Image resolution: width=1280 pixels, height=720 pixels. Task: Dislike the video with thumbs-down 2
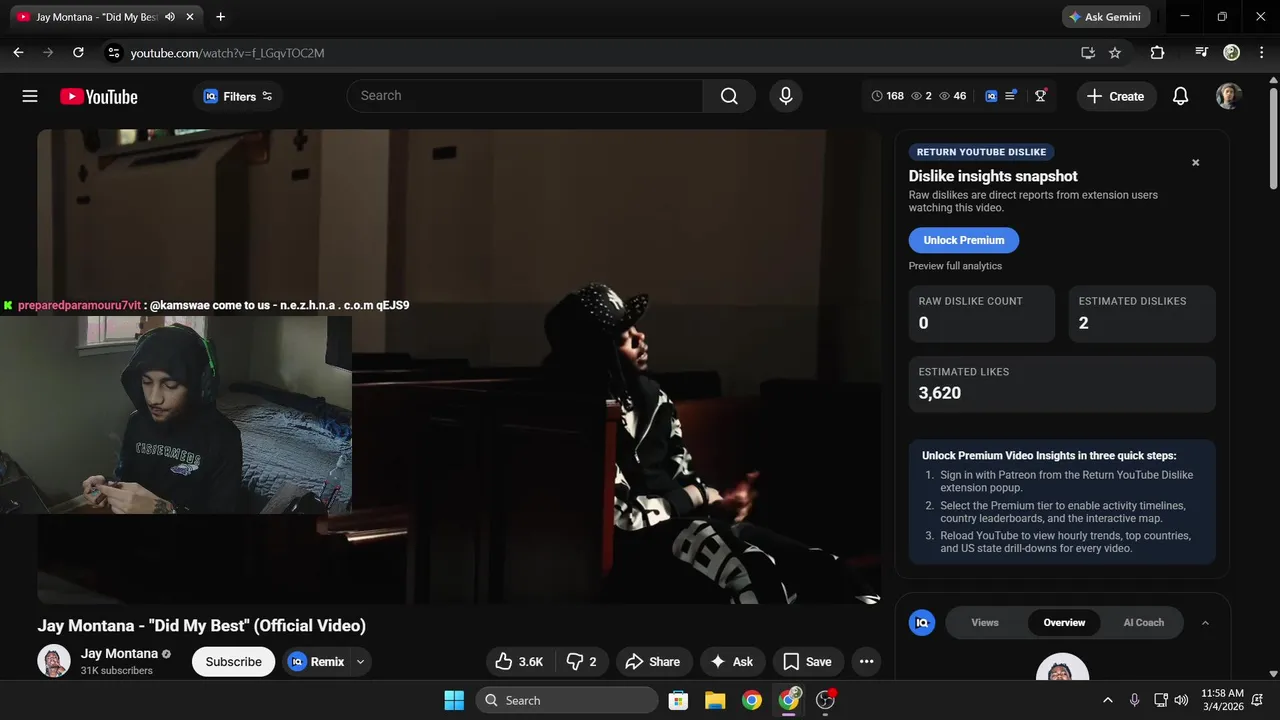click(x=581, y=661)
